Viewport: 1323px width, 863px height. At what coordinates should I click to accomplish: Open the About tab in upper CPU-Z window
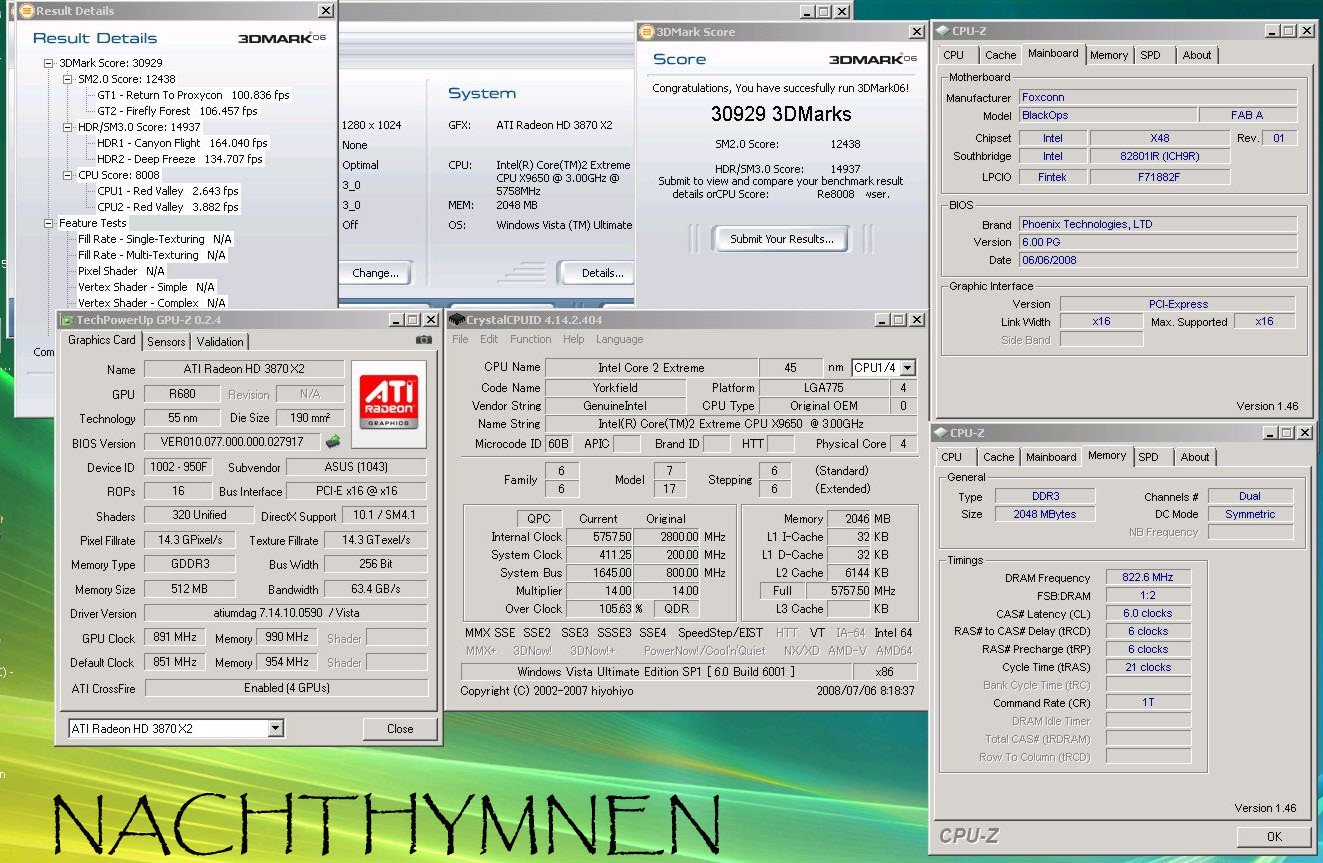pos(1197,55)
